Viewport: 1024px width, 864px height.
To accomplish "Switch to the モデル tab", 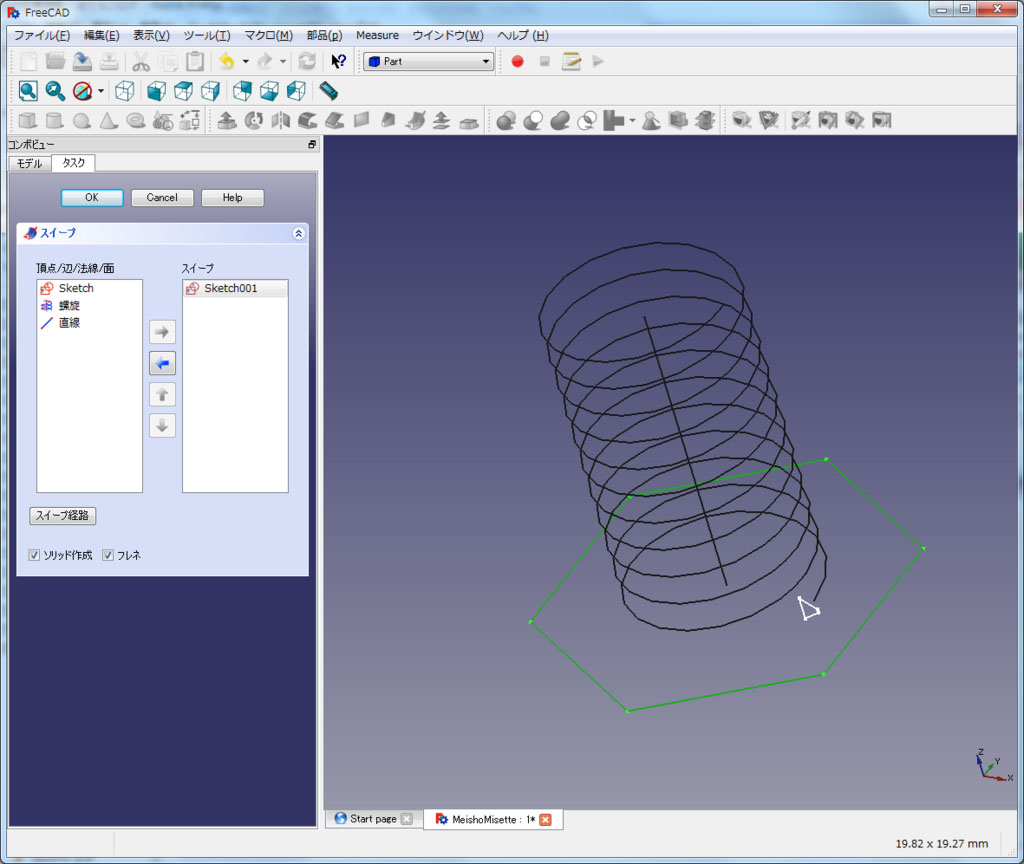I will click(x=30, y=163).
